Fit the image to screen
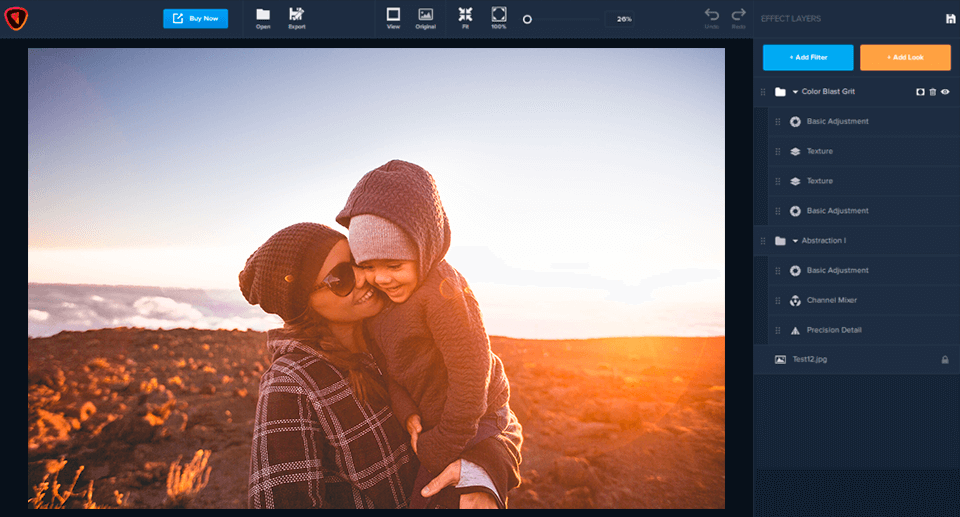Screen dimensions: 960x517 (465, 15)
